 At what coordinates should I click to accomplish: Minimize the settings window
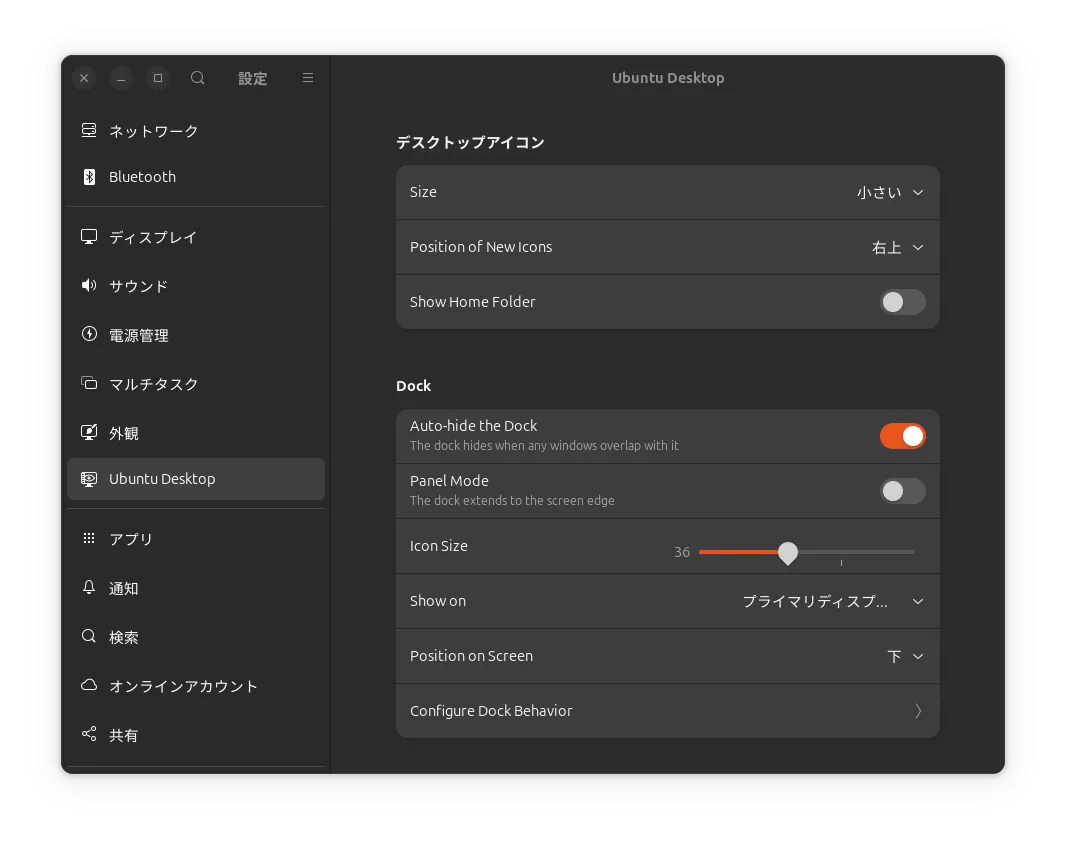click(121, 78)
